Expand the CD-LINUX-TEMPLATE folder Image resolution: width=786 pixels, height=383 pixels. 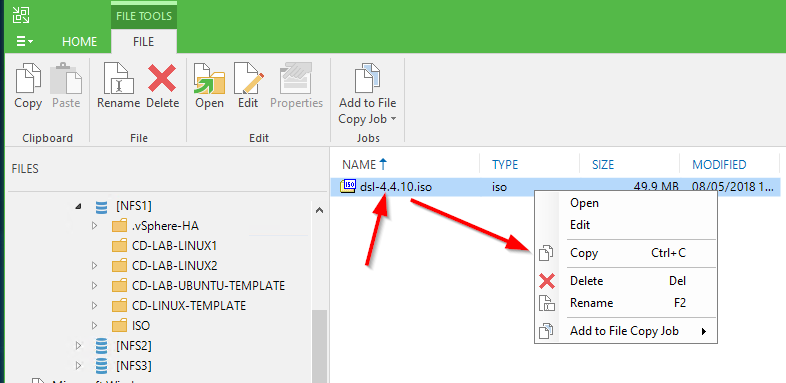[94, 305]
